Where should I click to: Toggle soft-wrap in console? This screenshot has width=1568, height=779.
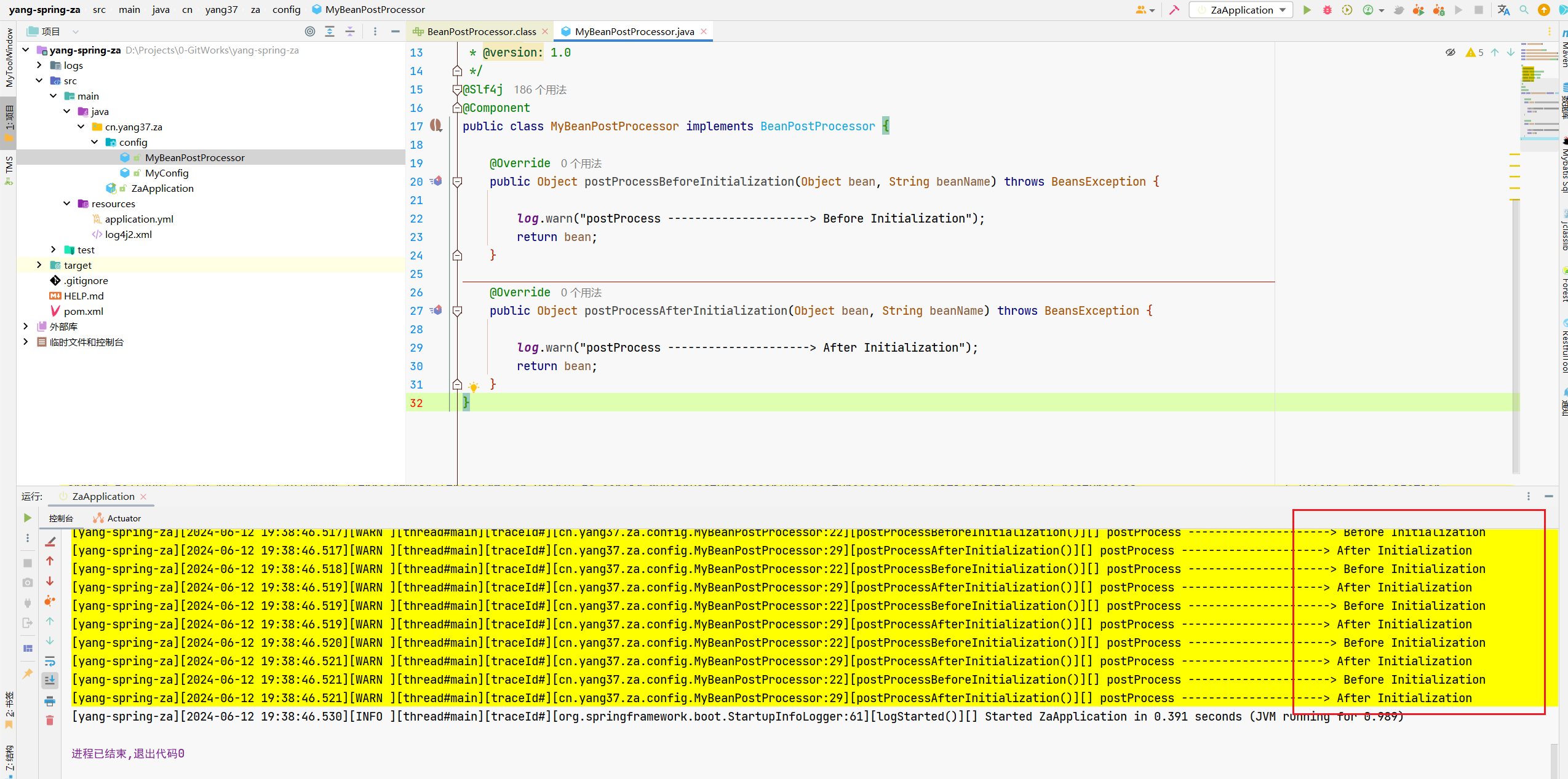pos(50,662)
